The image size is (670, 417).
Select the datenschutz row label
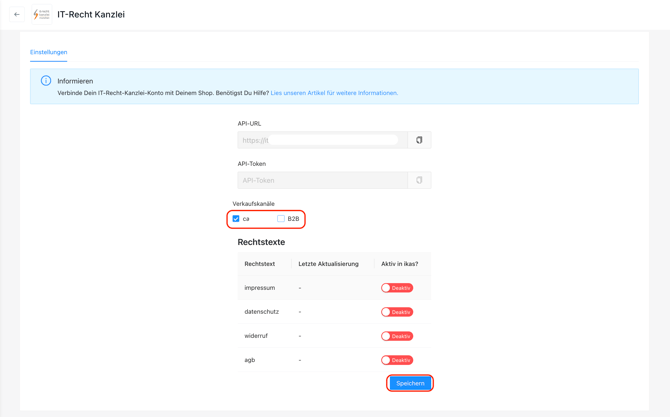point(262,312)
